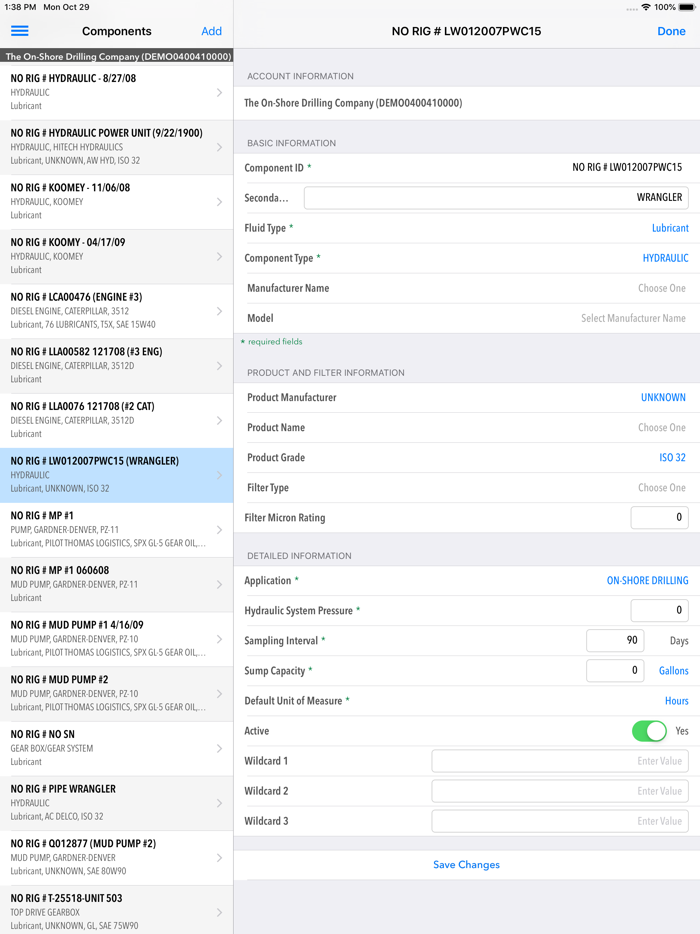This screenshot has width=700, height=934.
Task: Tap chevron on NO RIG # MUD PUMP #2
Action: coord(219,694)
